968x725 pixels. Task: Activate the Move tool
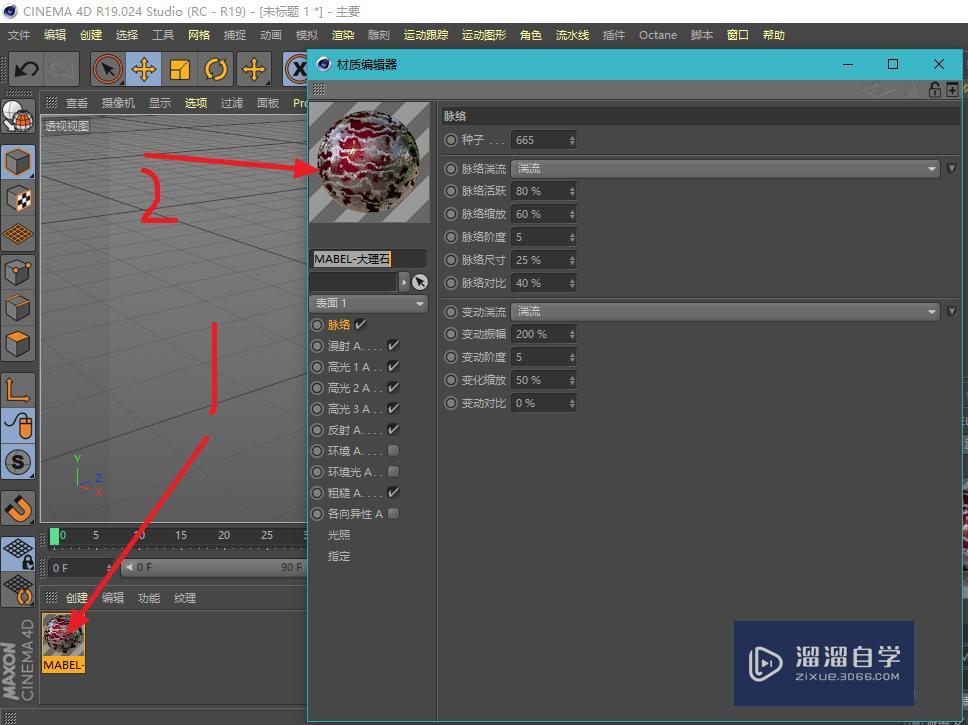[x=144, y=69]
